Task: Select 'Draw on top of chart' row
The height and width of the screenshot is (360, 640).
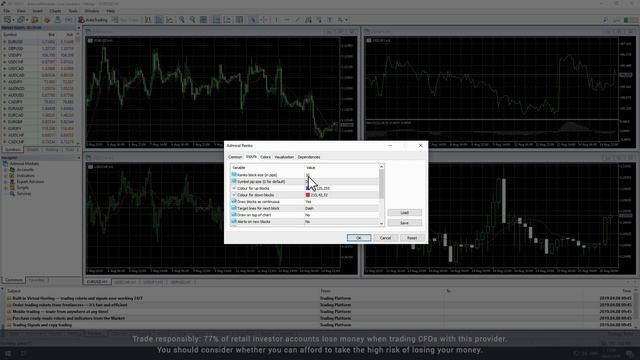Action: coord(305,215)
